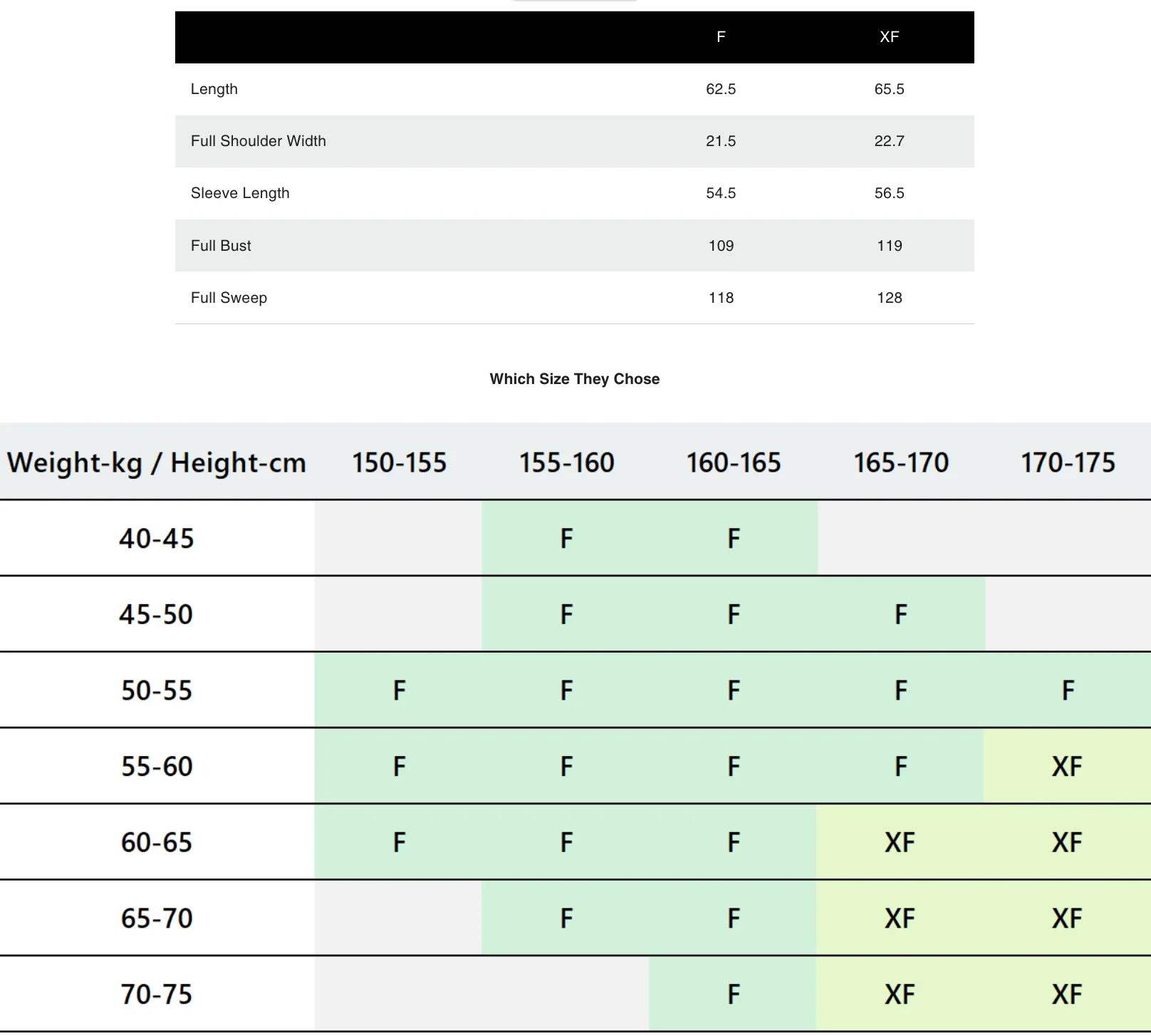The width and height of the screenshot is (1151, 1036).
Task: Click the F cell in 70-75 kg row
Action: click(733, 995)
